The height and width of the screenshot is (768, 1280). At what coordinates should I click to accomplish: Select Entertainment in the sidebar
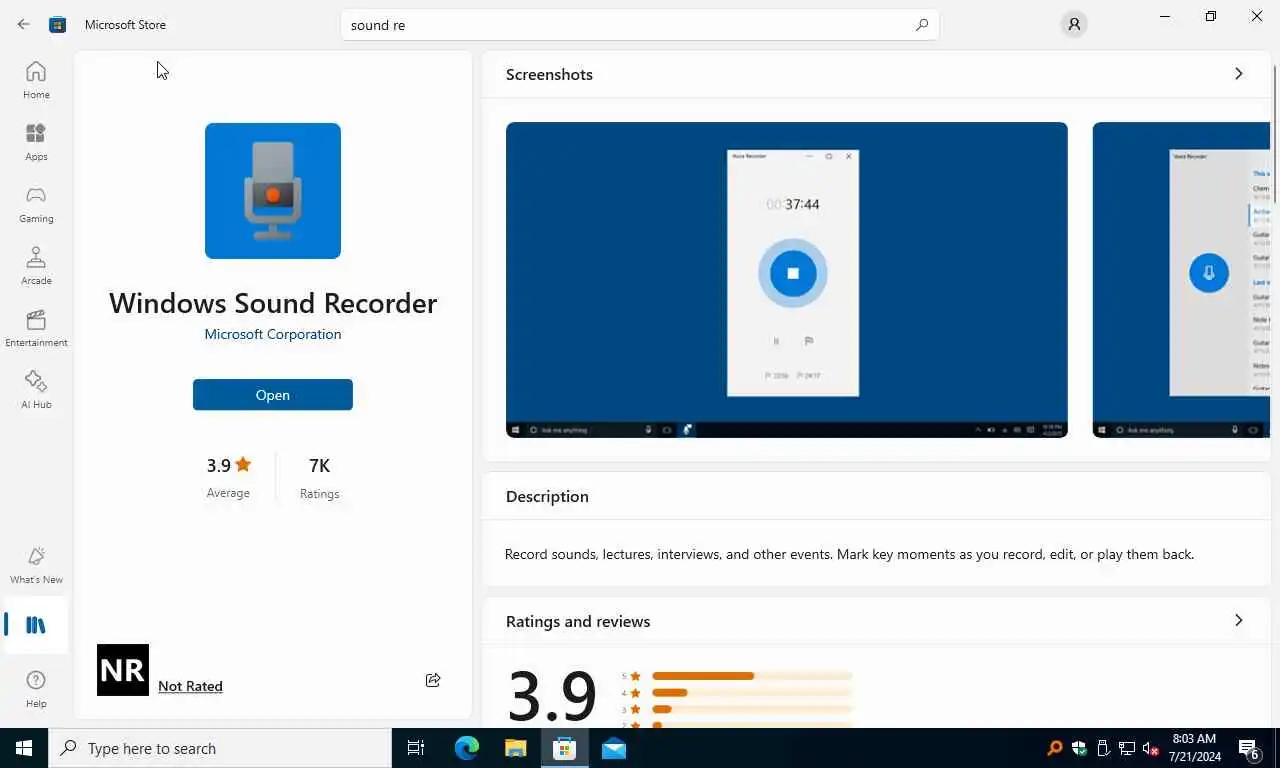coord(36,328)
